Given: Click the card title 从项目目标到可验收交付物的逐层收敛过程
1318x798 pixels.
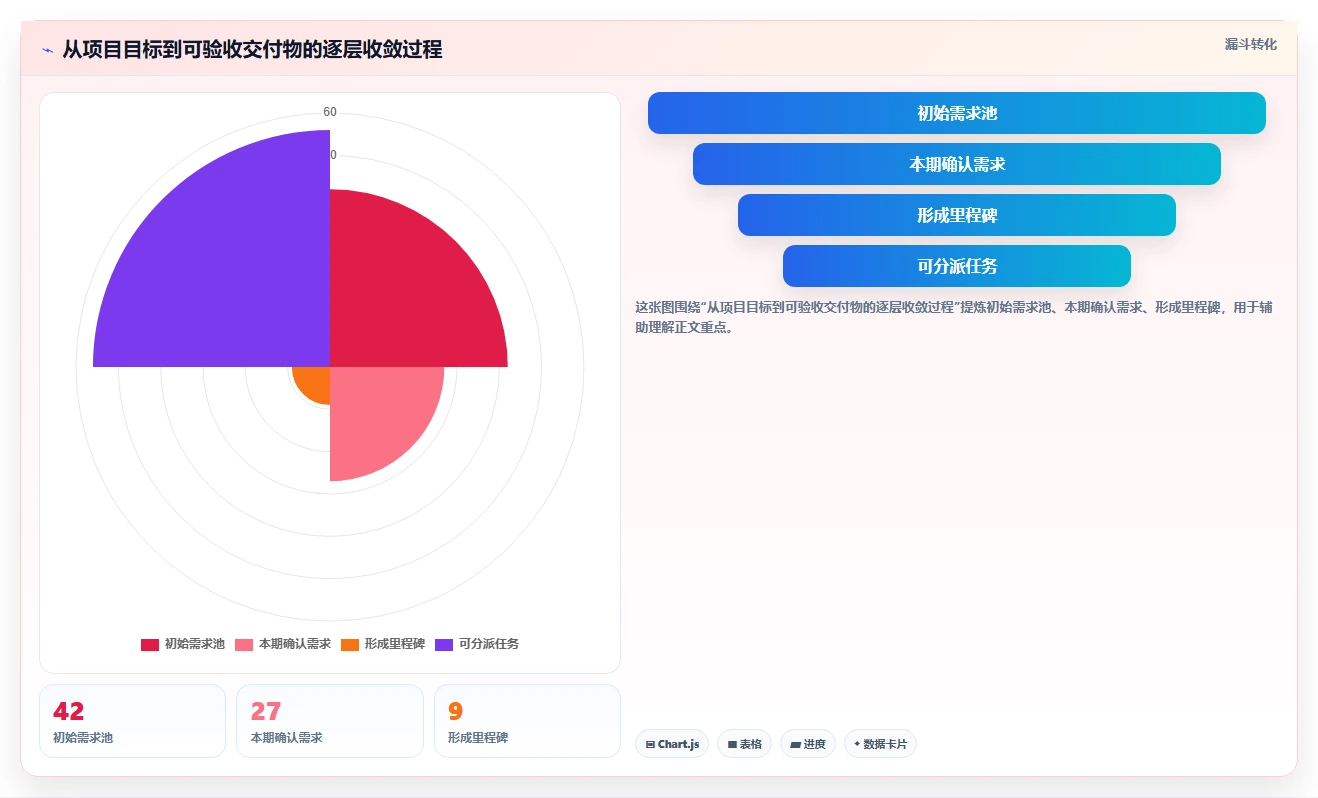Looking at the screenshot, I should click(x=252, y=49).
